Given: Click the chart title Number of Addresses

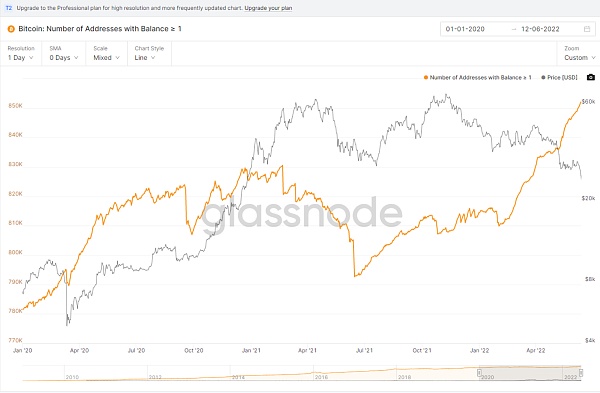Looking at the screenshot, I should click(x=99, y=29).
